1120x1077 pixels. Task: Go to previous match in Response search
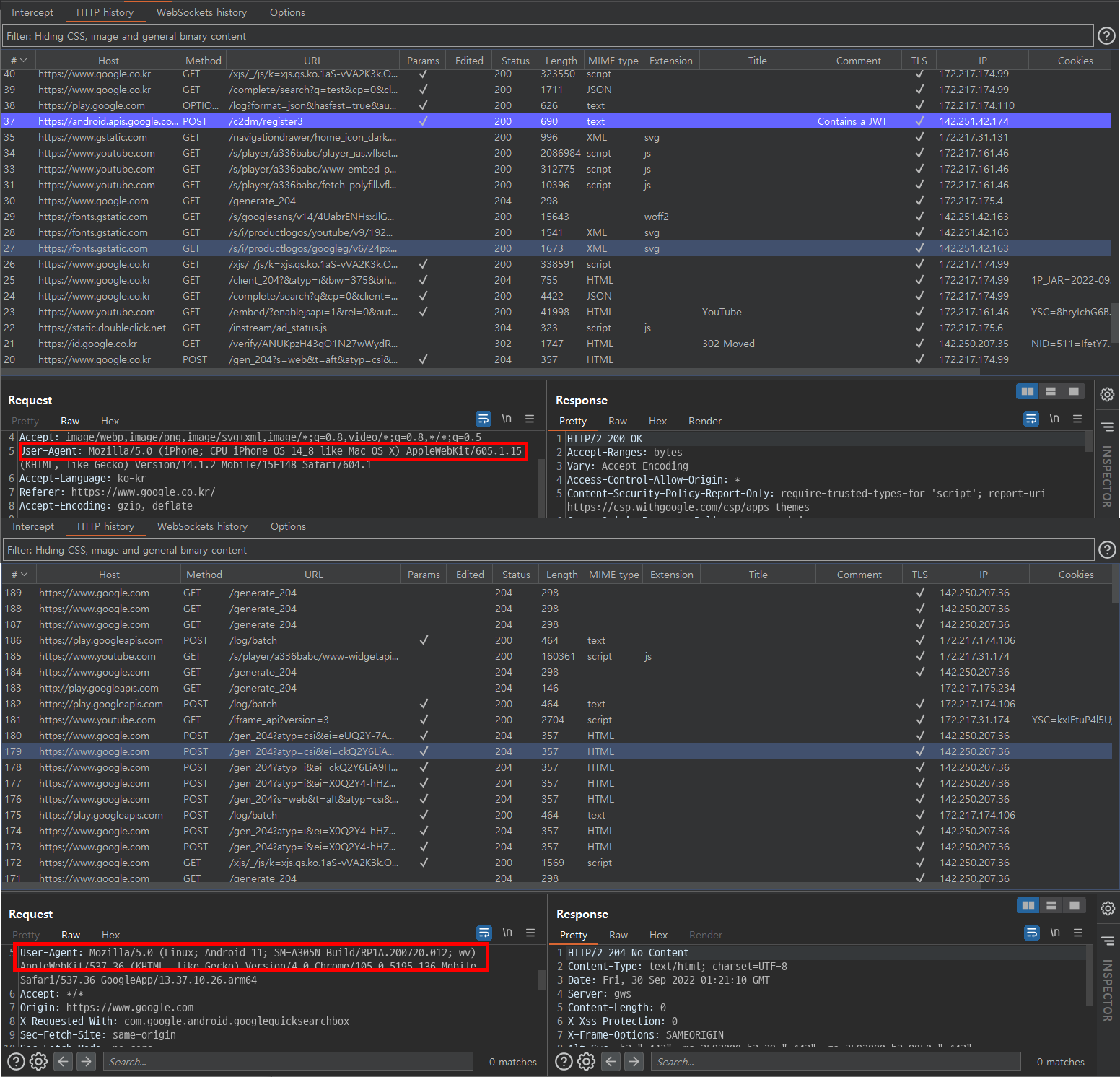[611, 1061]
